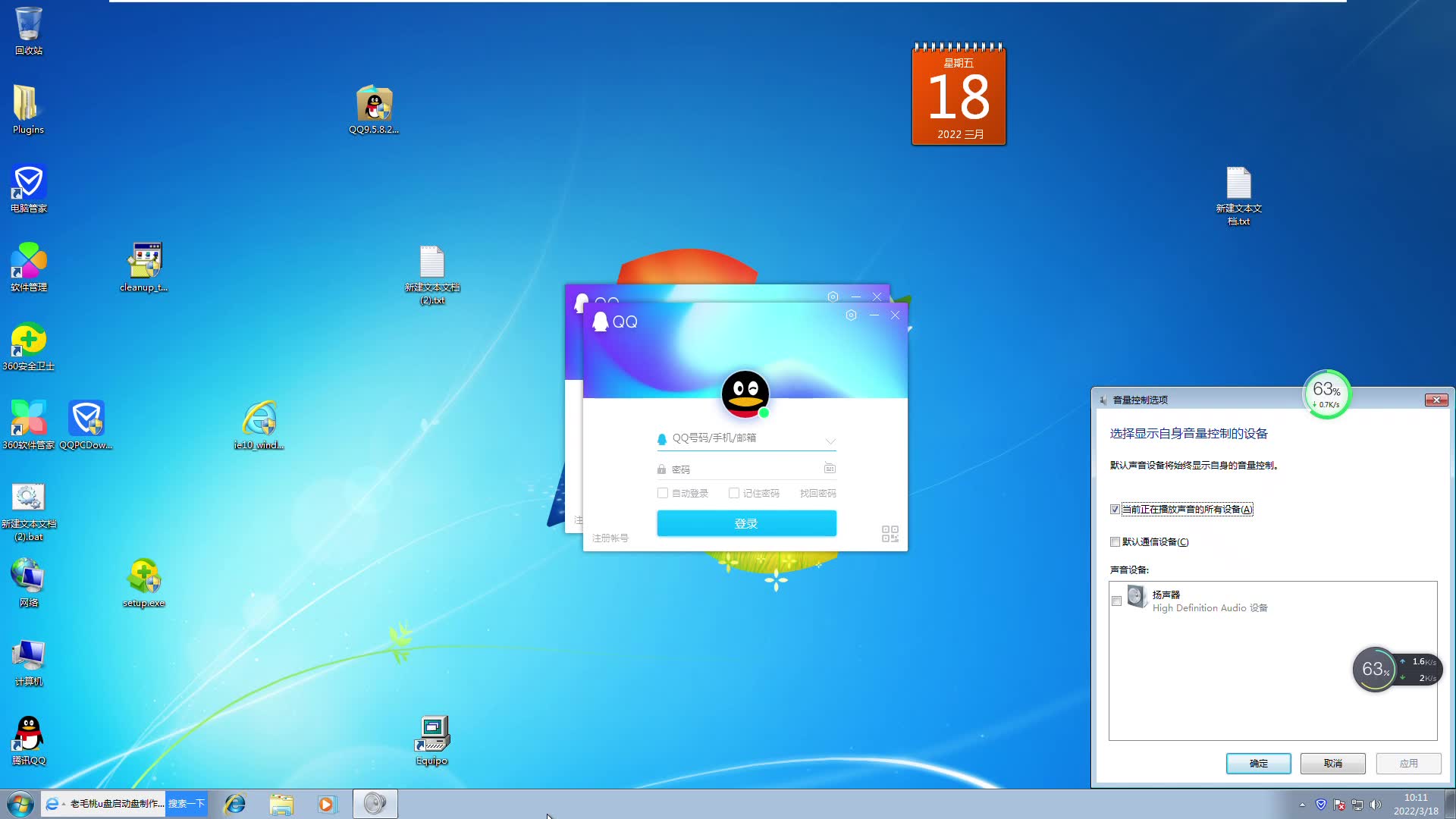The width and height of the screenshot is (1456, 819).
Task: Select 新建文本文档 (2).txt file icon
Action: (432, 275)
